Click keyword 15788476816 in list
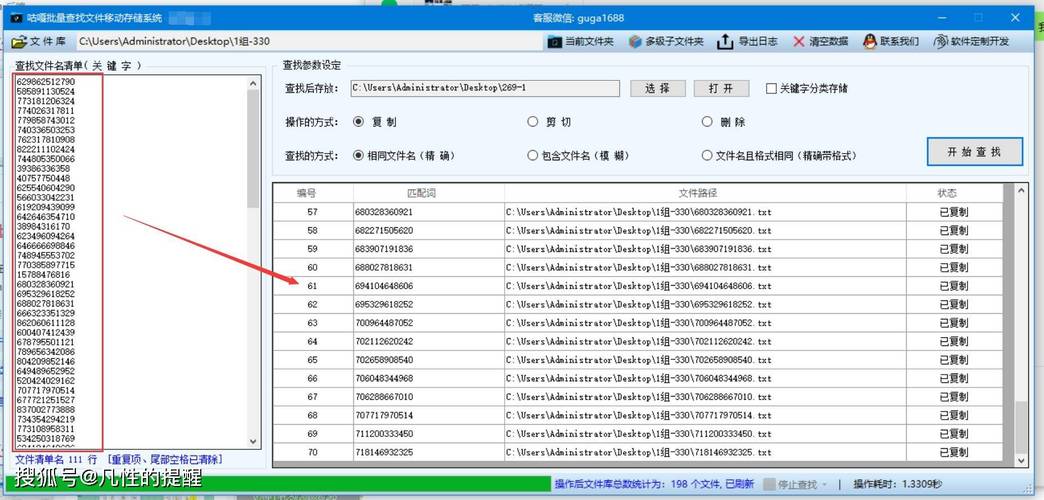 point(43,274)
